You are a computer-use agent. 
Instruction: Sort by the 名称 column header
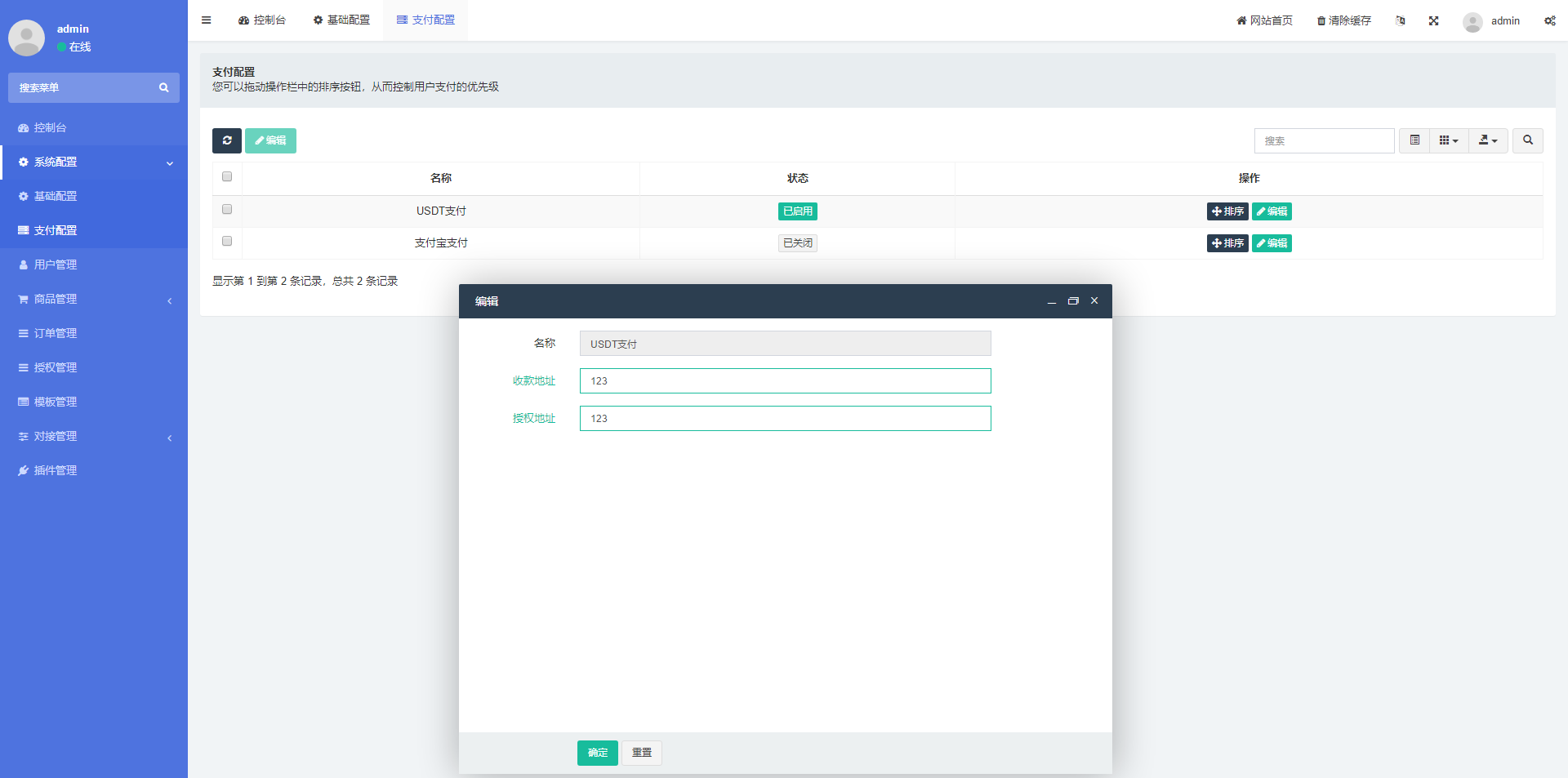(441, 178)
